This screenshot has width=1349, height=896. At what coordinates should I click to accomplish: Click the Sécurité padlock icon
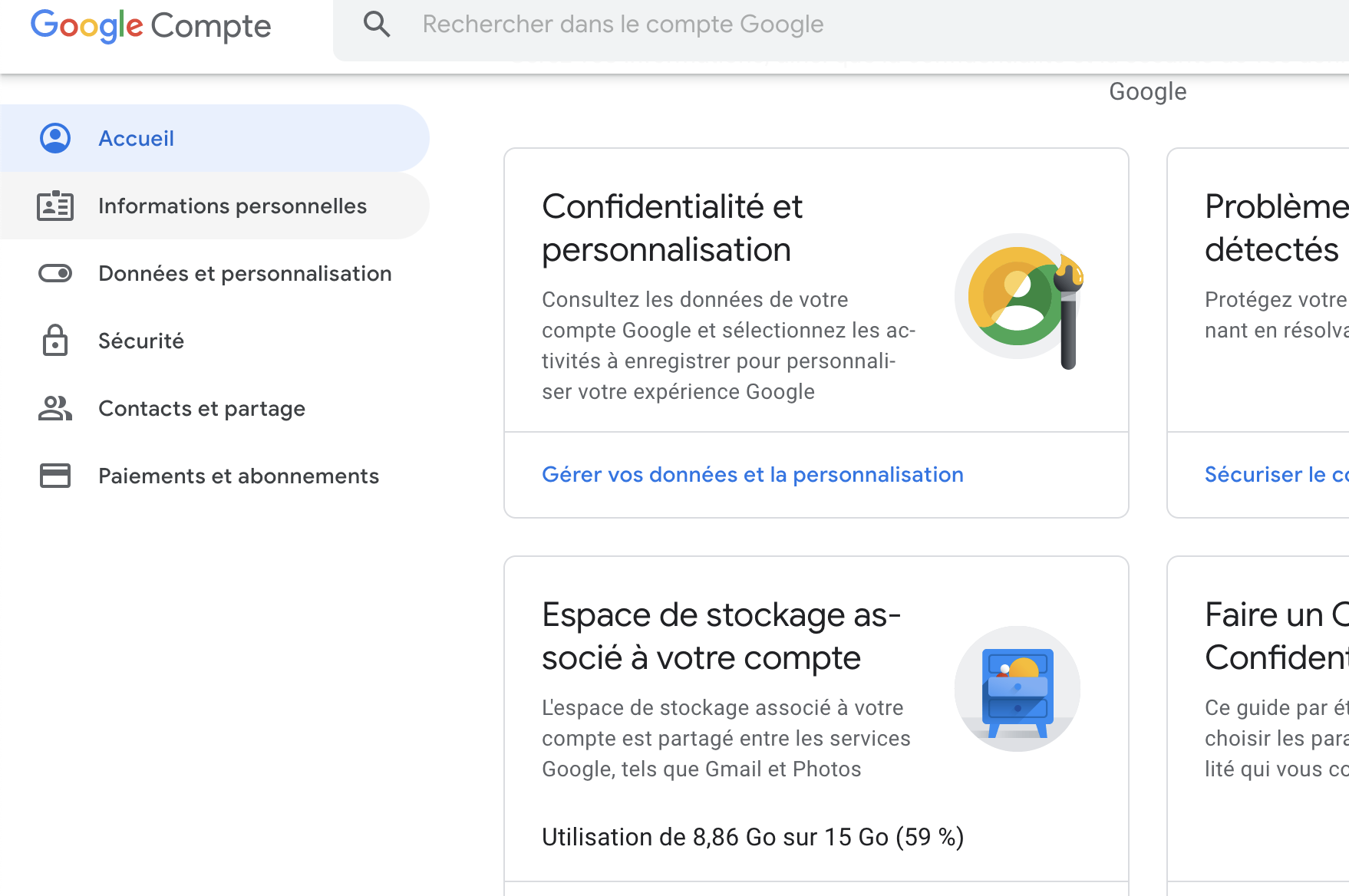pyautogui.click(x=54, y=341)
